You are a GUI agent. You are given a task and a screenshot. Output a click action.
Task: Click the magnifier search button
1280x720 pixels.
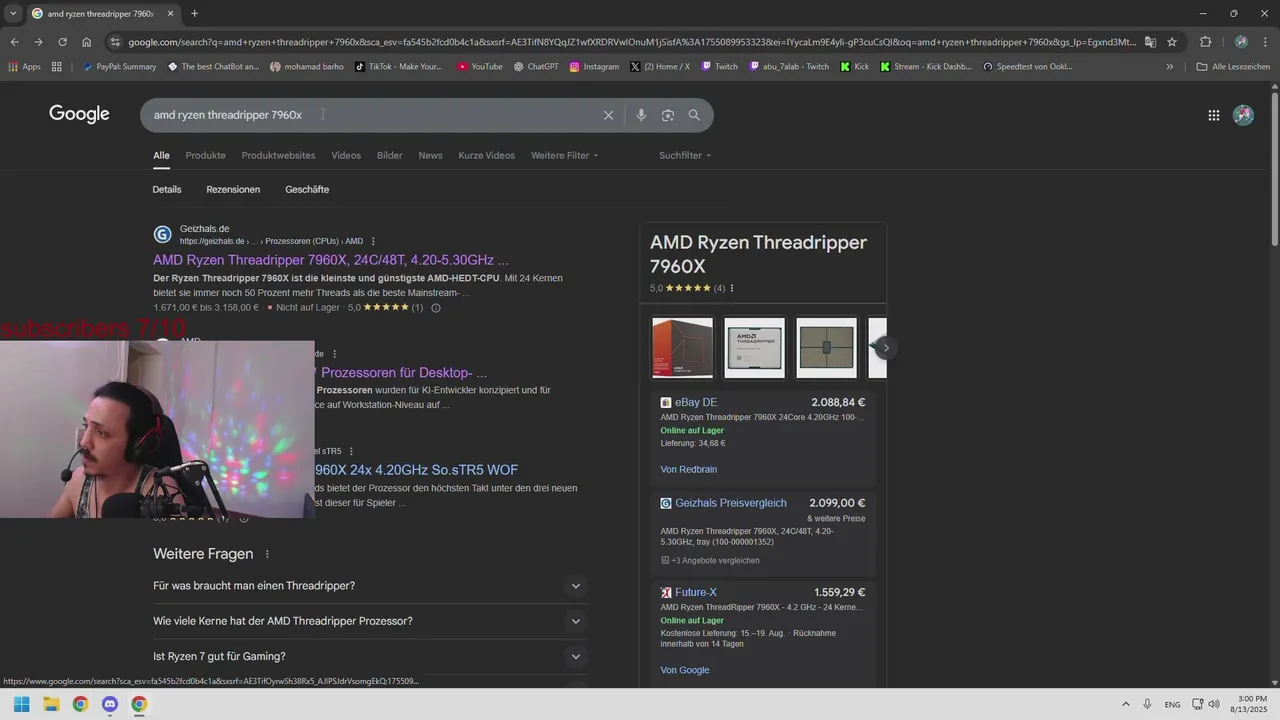pos(694,115)
